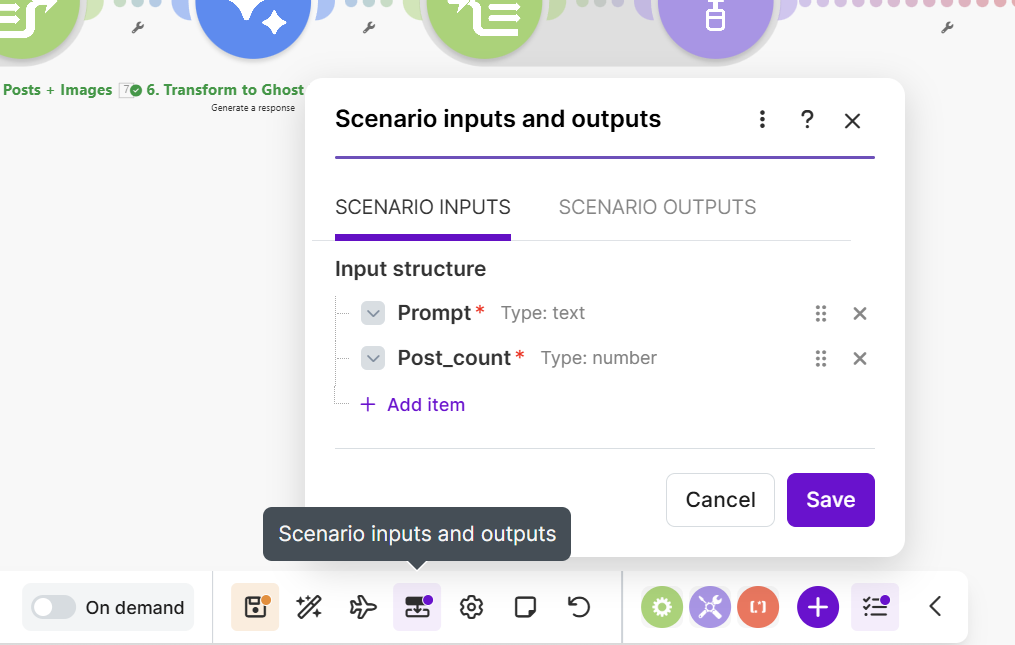The height and width of the screenshot is (645, 1015).
Task: Expand the Prompt input item
Action: (x=373, y=313)
